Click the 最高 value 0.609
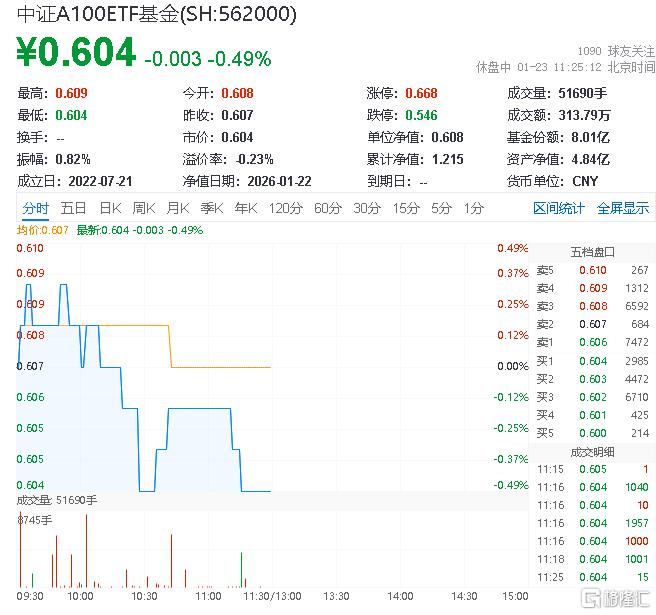 pos(72,93)
